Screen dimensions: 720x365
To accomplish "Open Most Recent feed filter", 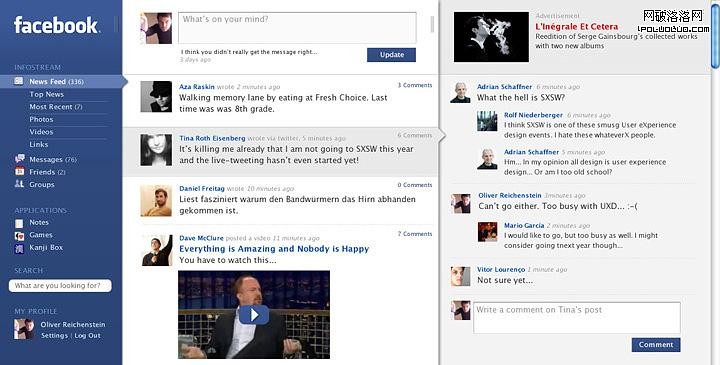I will click(x=56, y=107).
